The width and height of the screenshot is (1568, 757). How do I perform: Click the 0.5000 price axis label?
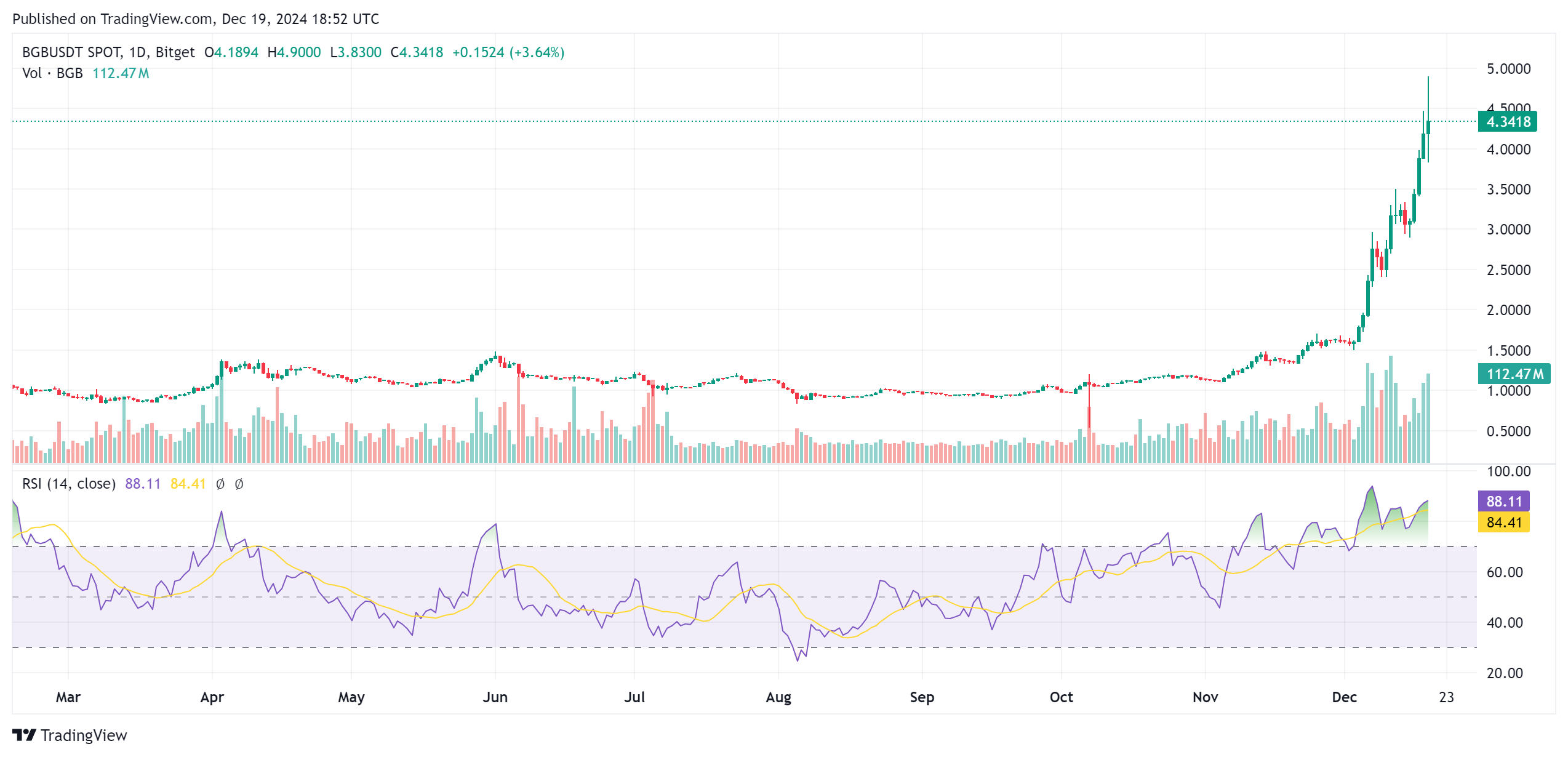pyautogui.click(x=1509, y=431)
